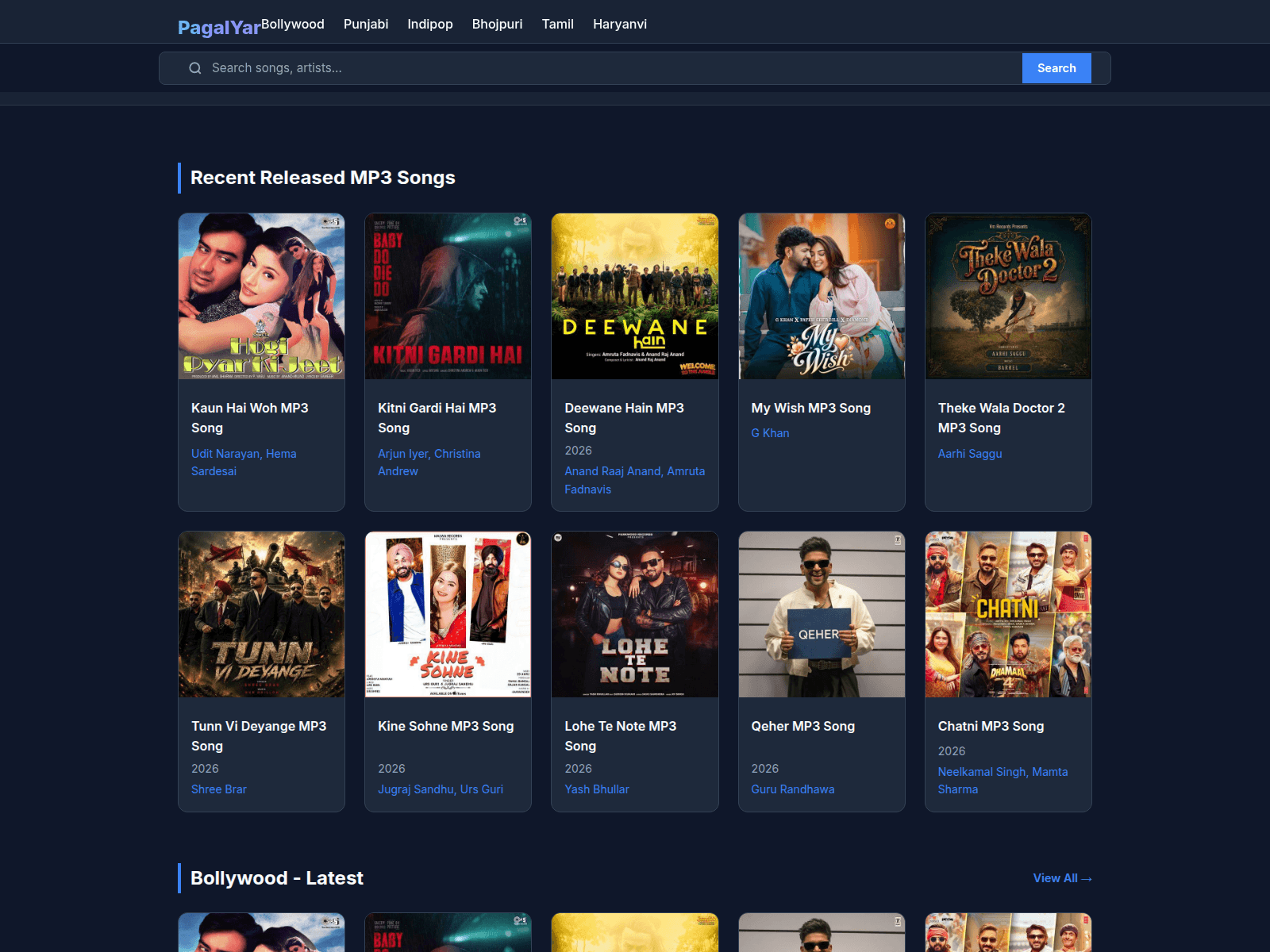Open Lohe Te Note MP3 Song title
This screenshot has width=1270, height=952.
point(621,735)
